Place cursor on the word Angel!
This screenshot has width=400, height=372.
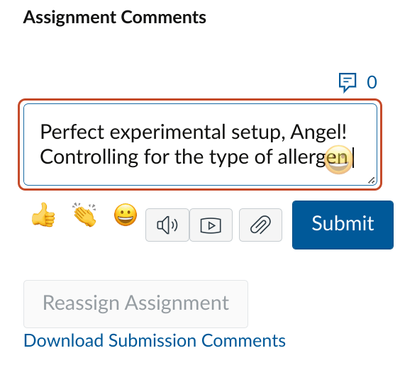coord(318,132)
